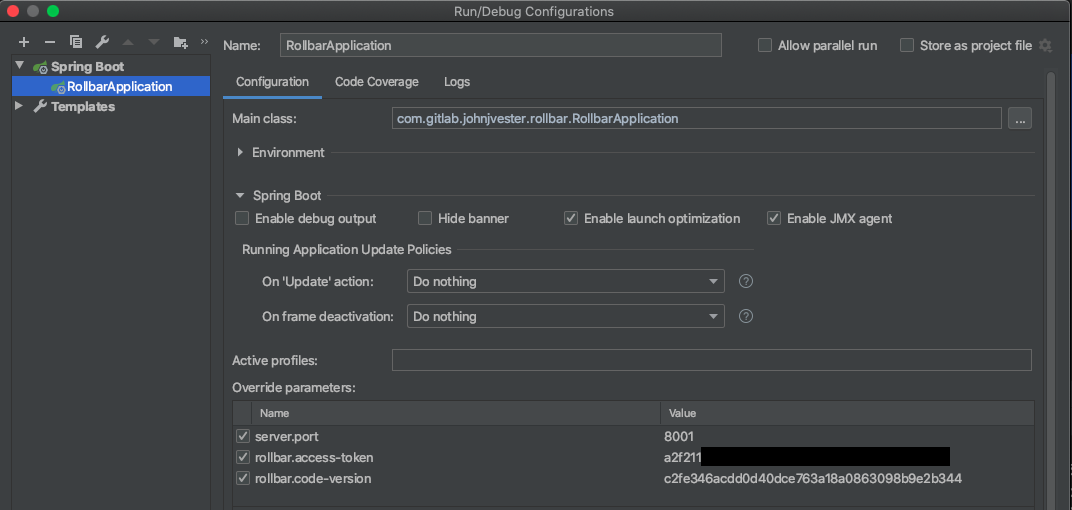Expand the Environment section
This screenshot has height=510, width=1072.
point(240,152)
